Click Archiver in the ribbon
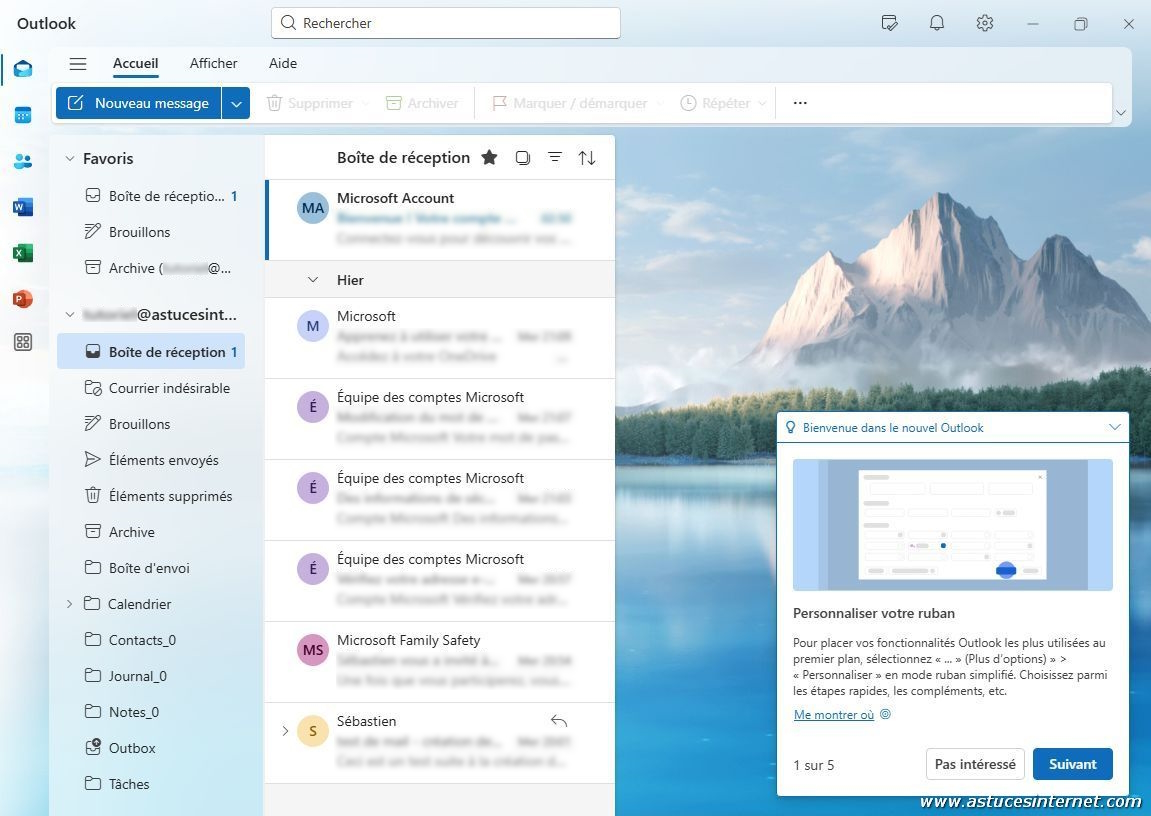Viewport: 1151px width, 816px height. (421, 103)
